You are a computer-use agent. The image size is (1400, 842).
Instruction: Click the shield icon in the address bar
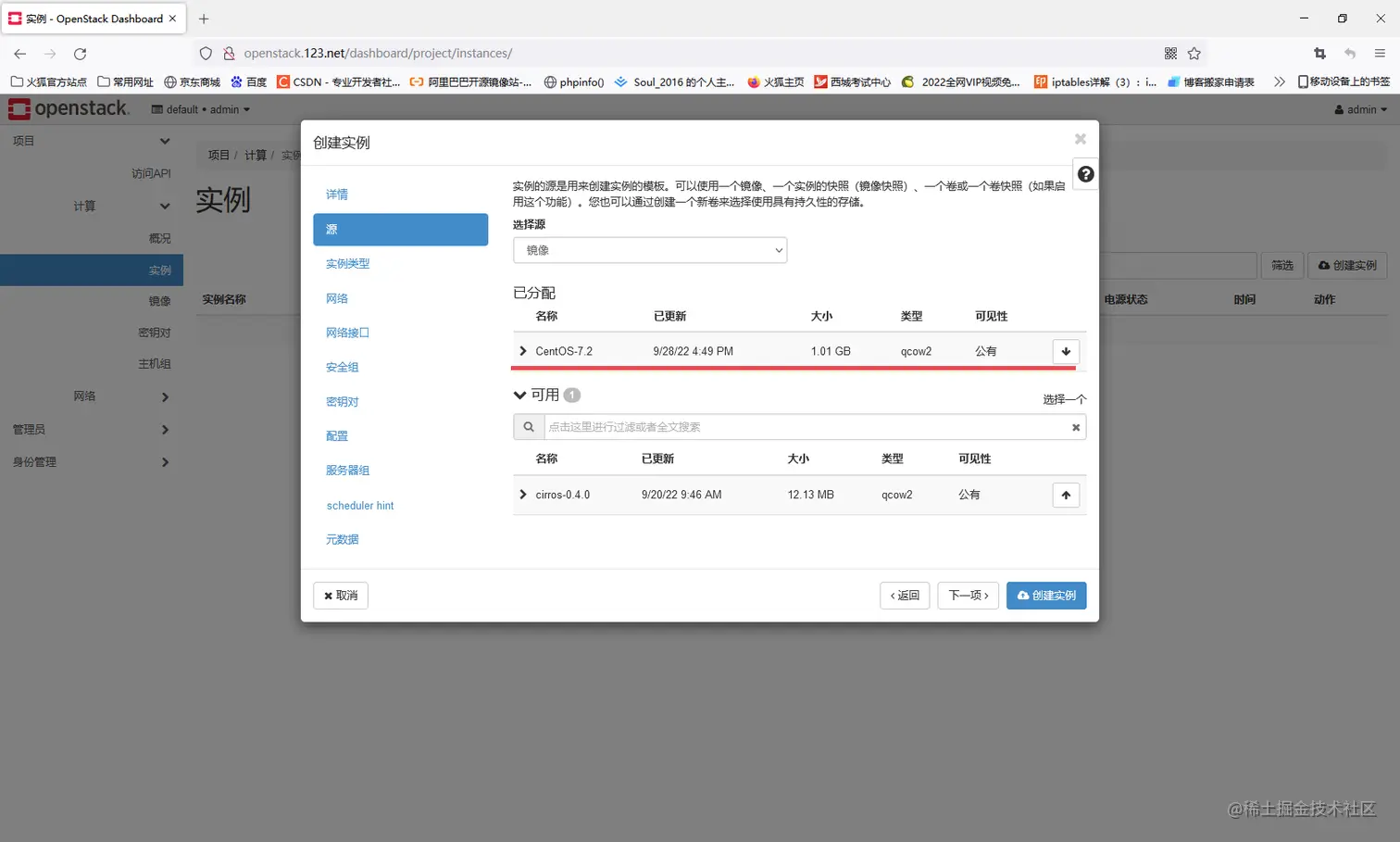206,53
